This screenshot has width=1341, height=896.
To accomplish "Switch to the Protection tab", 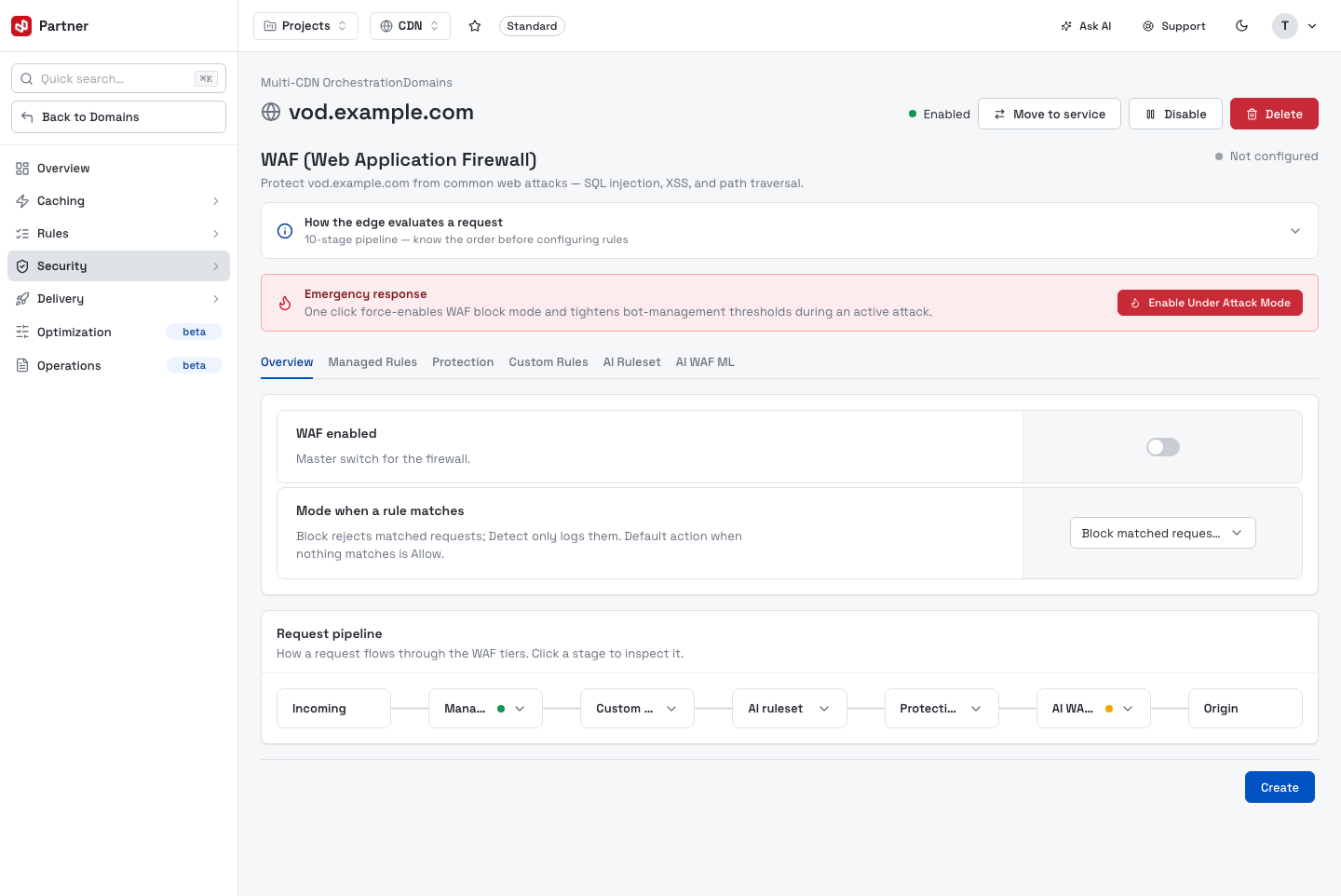I will click(463, 362).
